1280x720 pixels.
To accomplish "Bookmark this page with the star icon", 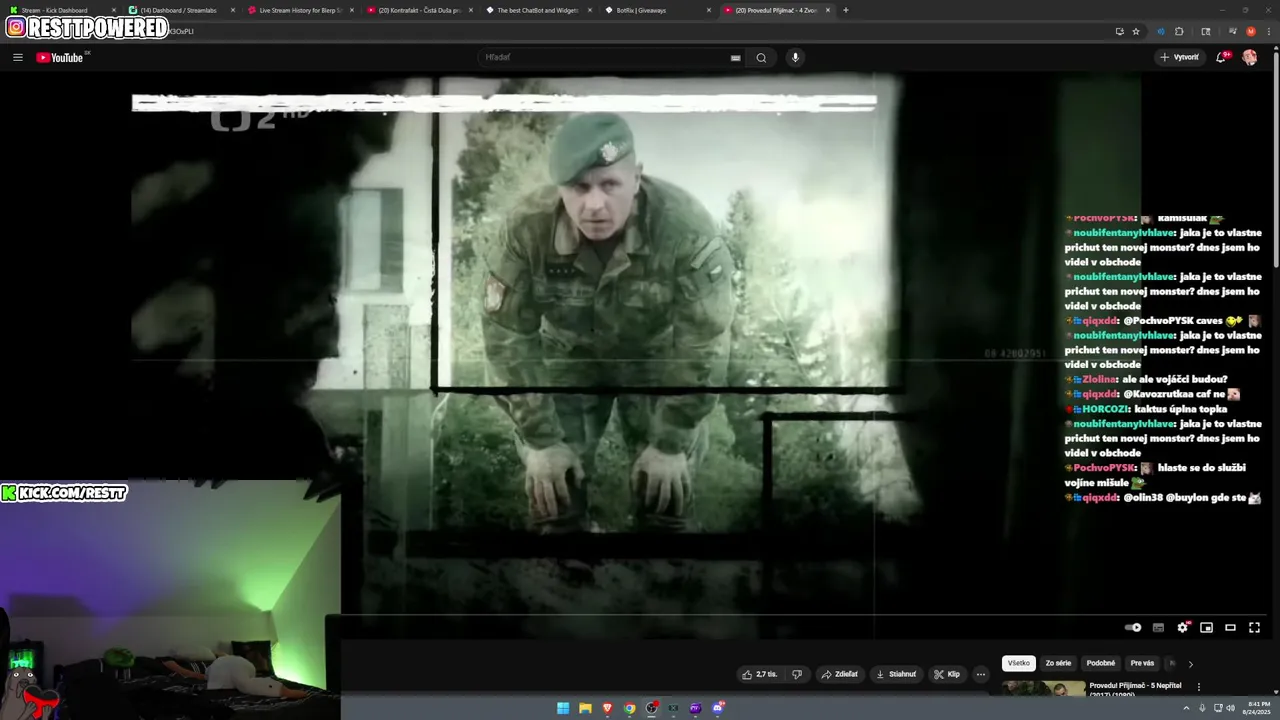I will [1136, 31].
